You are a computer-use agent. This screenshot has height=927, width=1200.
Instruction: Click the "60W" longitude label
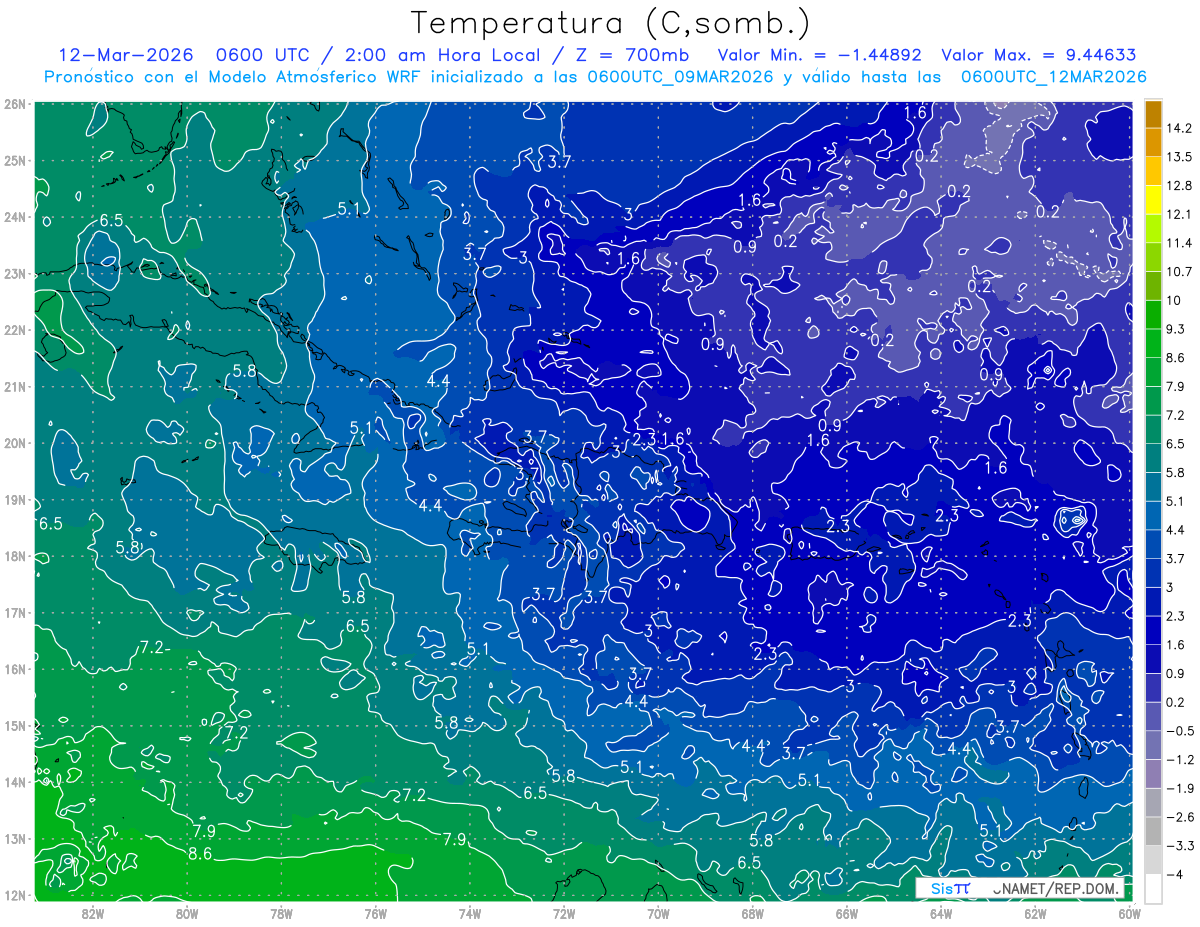[1130, 914]
